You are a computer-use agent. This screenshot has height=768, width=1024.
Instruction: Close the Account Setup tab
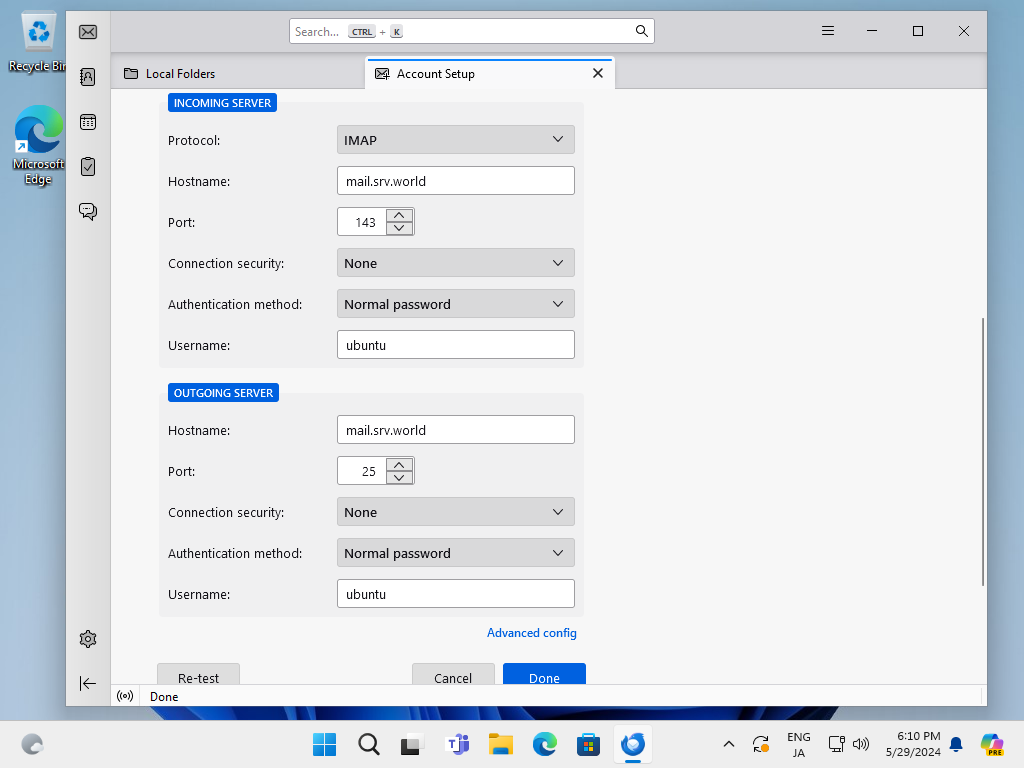tap(598, 73)
